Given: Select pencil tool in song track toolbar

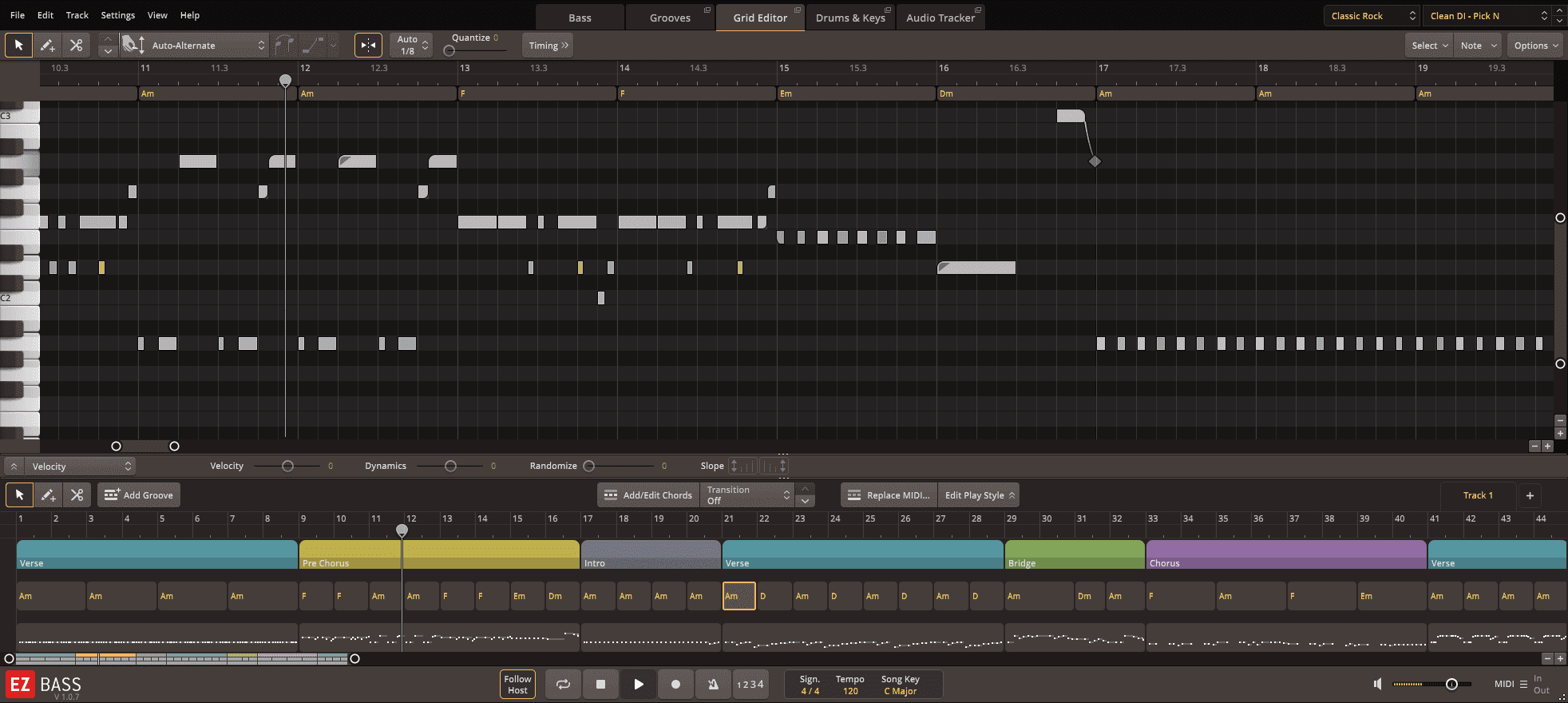Looking at the screenshot, I should tap(49, 495).
